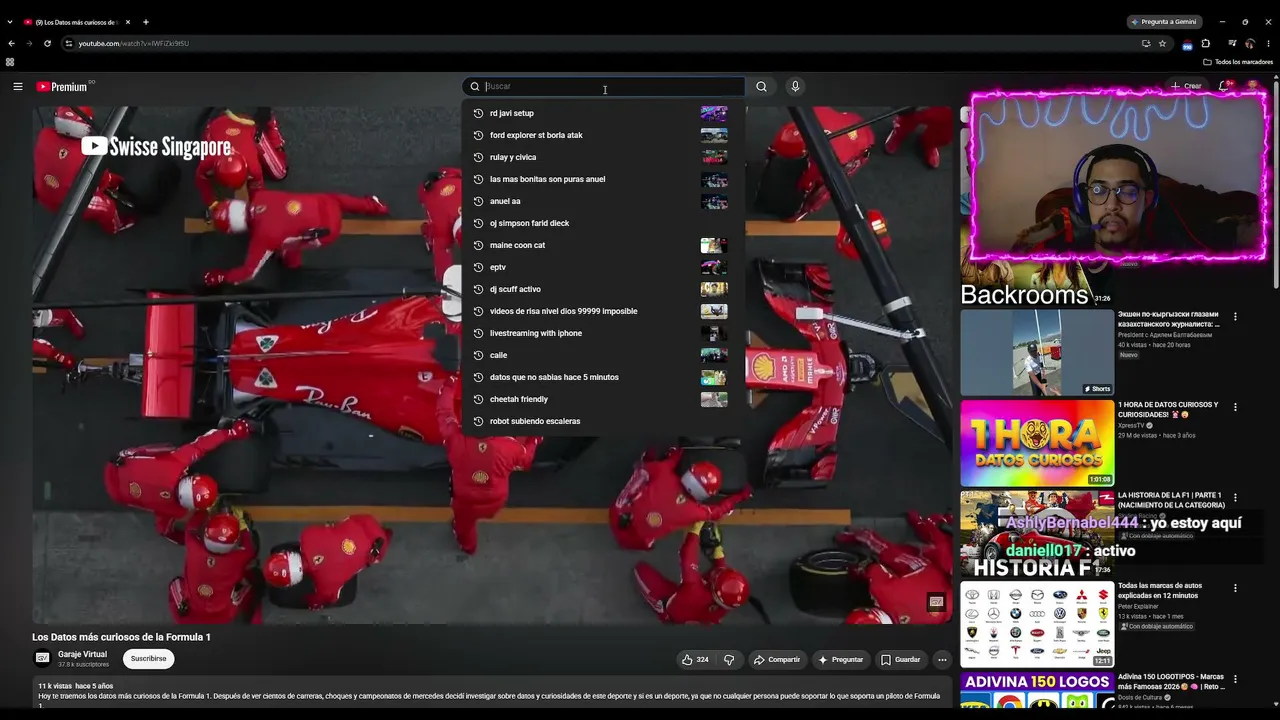This screenshot has width=1280, height=720.
Task: Choose 'robot subiendo escaleras' suggestion
Action: pyautogui.click(x=603, y=421)
